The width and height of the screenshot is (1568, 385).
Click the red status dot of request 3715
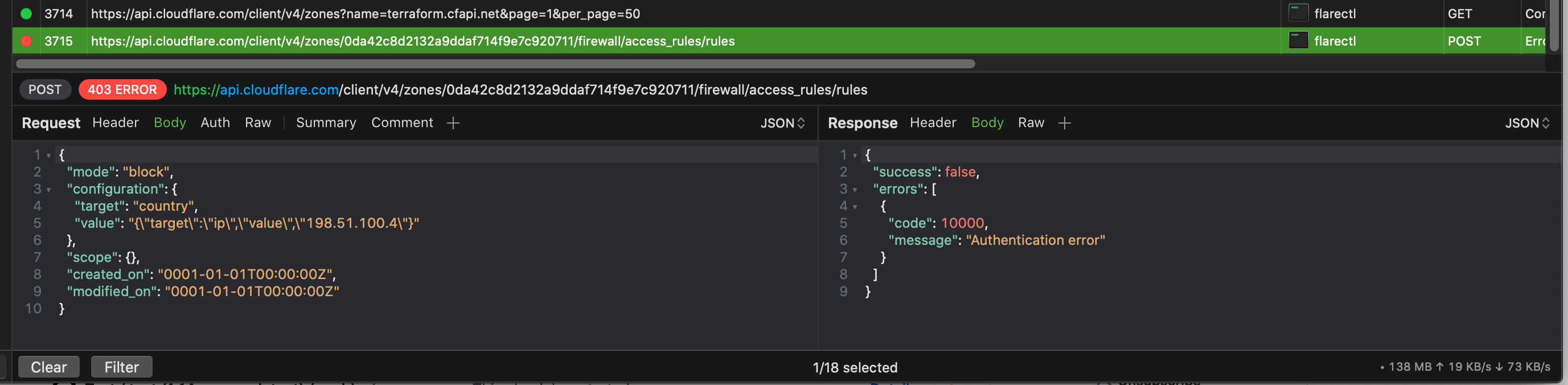(x=26, y=41)
